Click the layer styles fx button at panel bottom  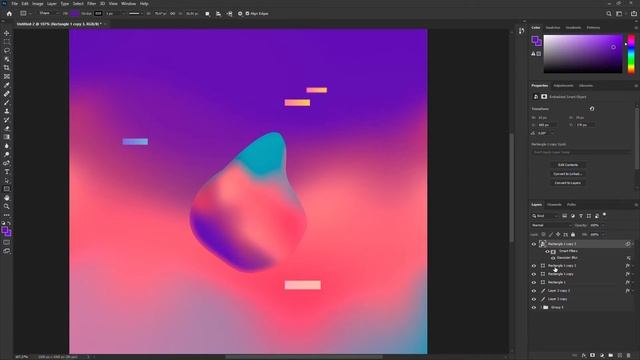tap(584, 356)
